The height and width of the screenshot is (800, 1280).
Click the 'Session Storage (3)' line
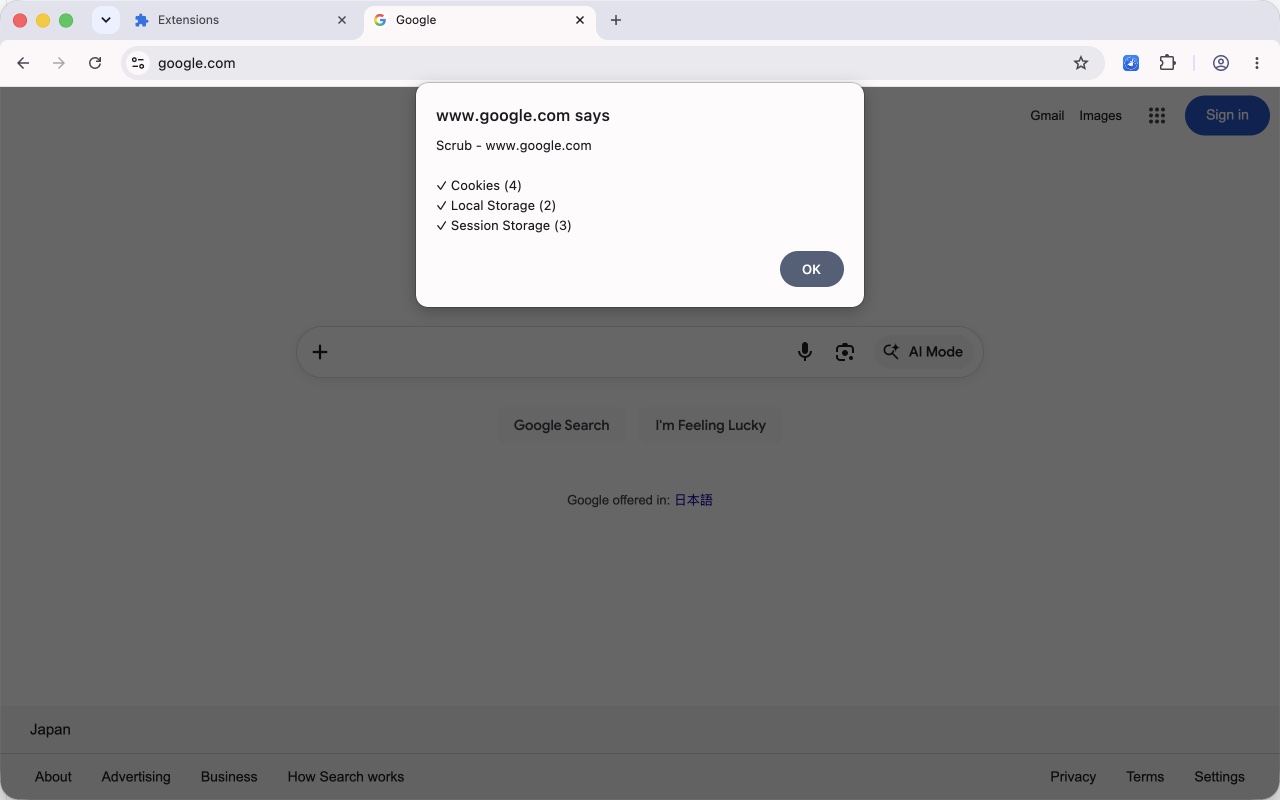click(504, 226)
